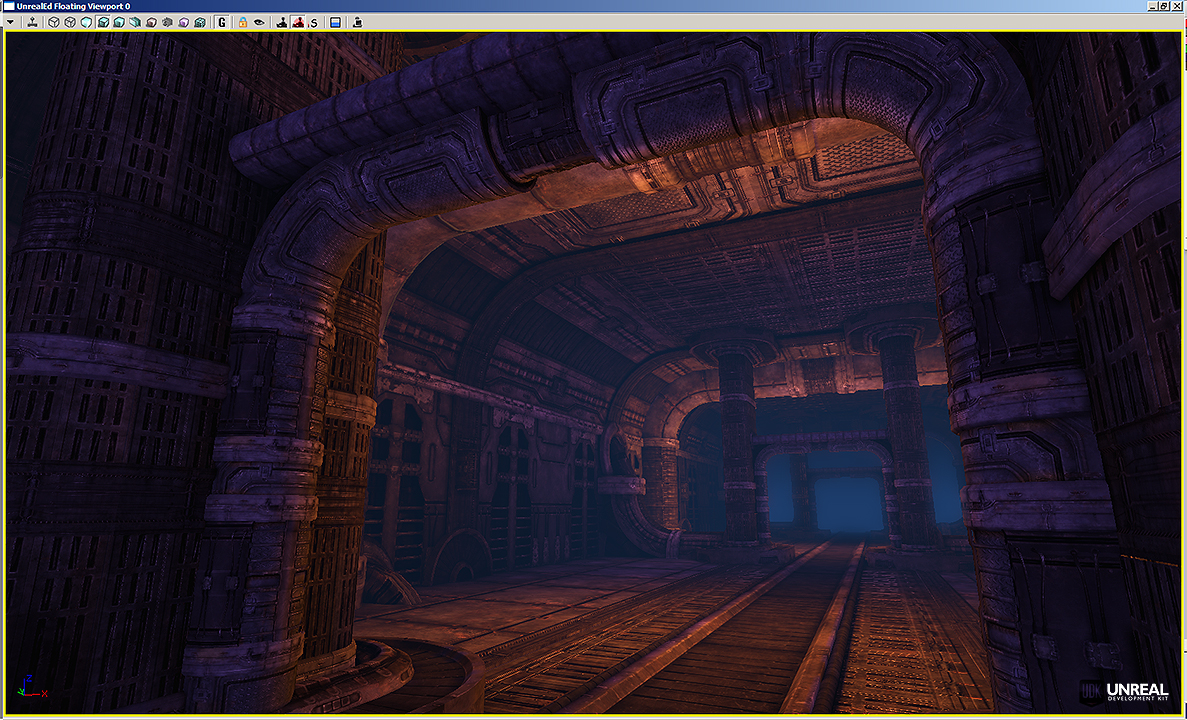
Task: Click the S icon in viewport toolbar
Action: pyautogui.click(x=313, y=23)
